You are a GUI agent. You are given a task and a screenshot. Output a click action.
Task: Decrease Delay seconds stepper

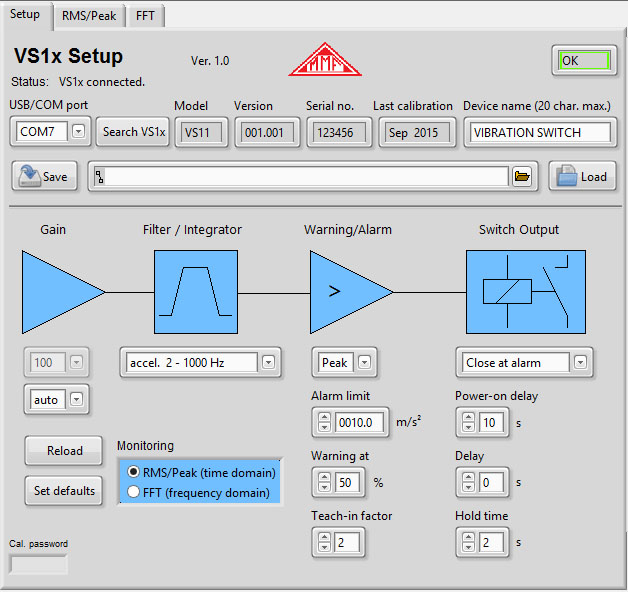468,487
